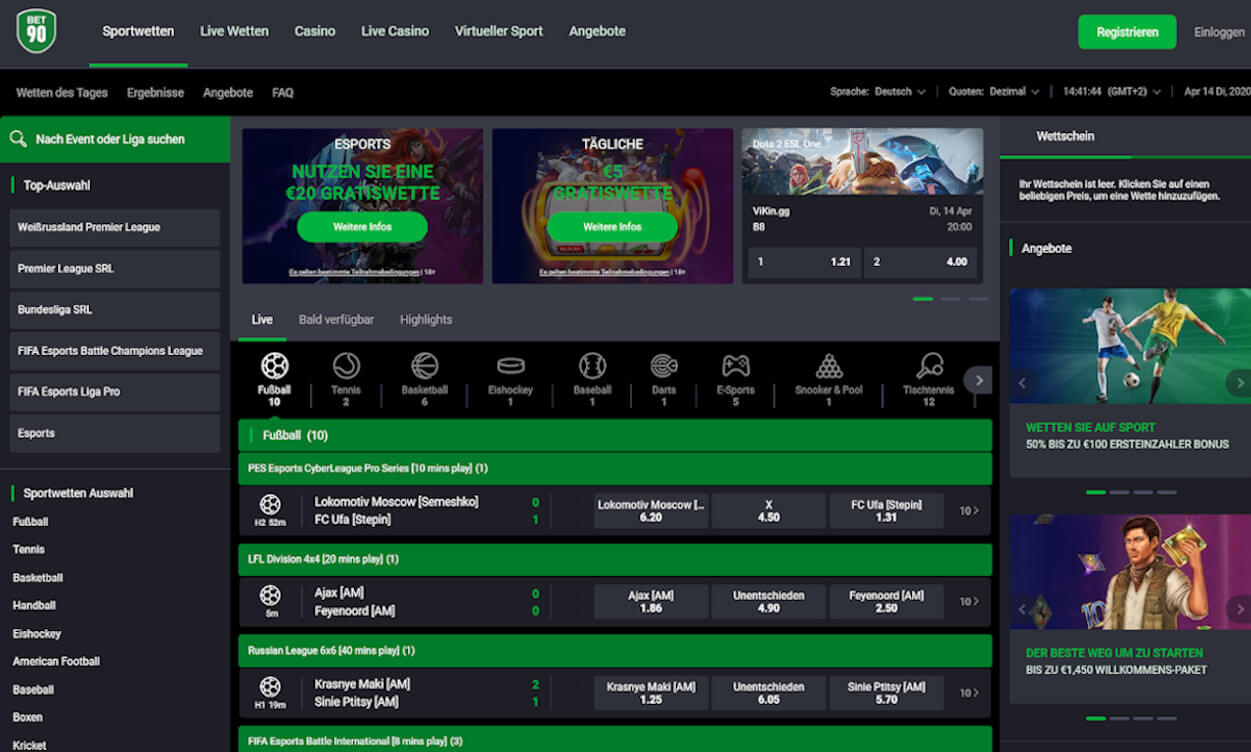Go to the Casino tab

(x=315, y=31)
